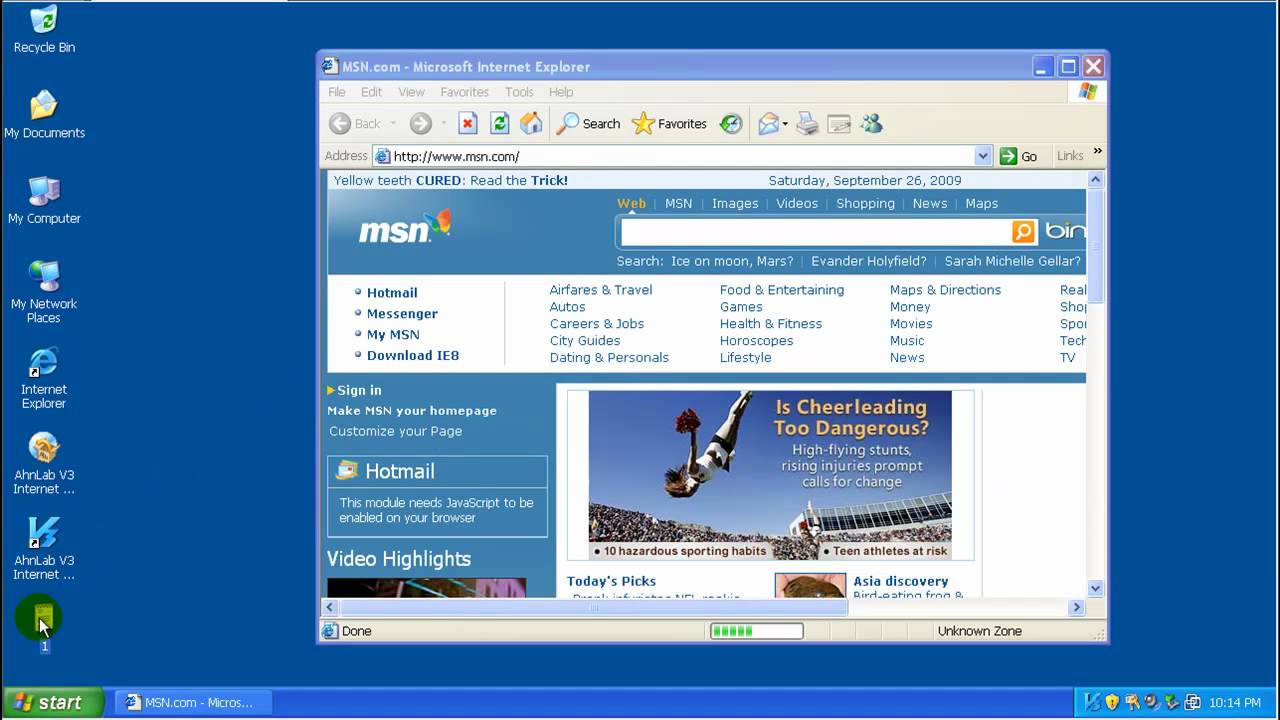1280x720 pixels.
Task: Open the Forward button history dropdown
Action: (x=444, y=124)
